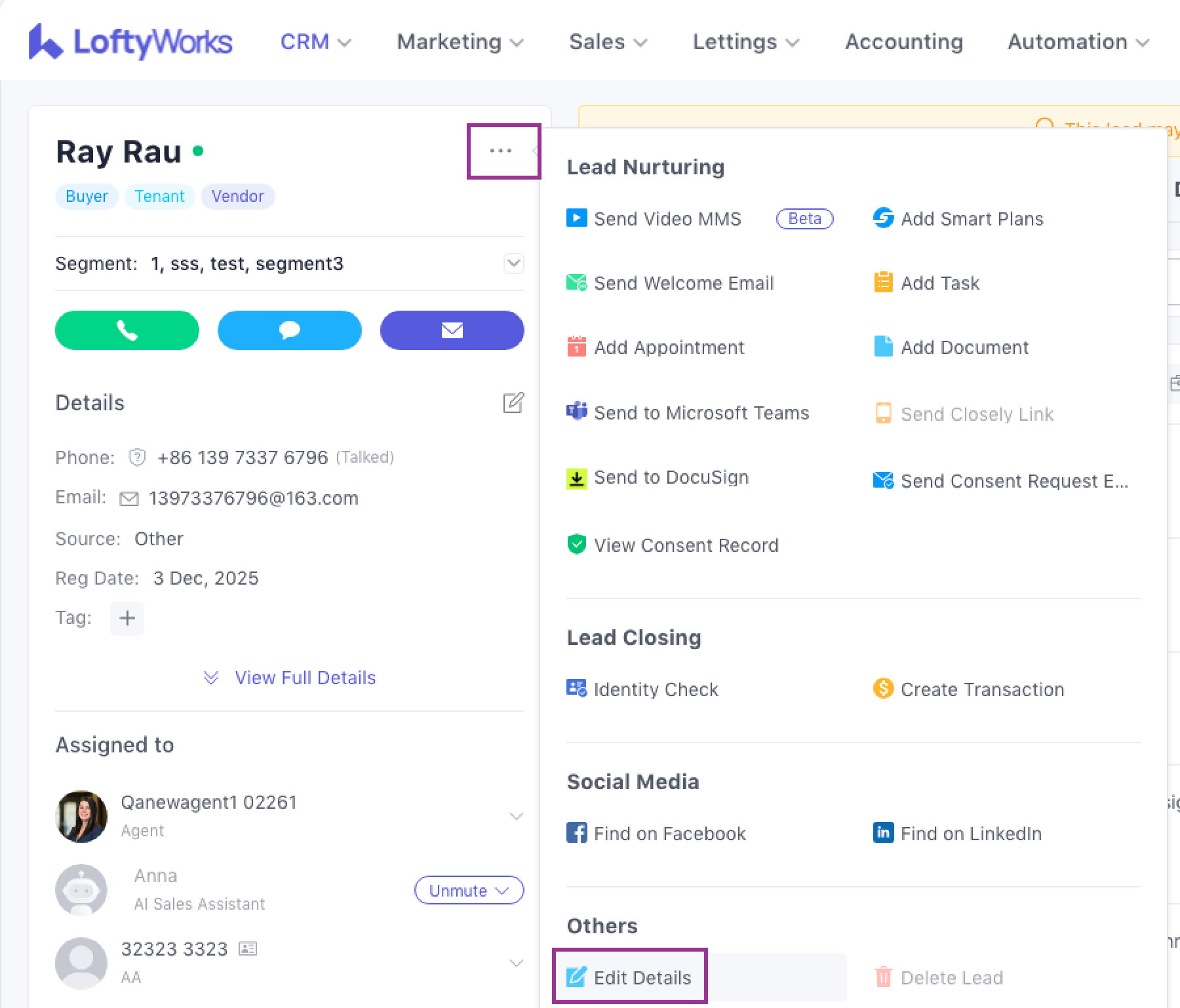Click Create Transaction option
The image size is (1180, 1008).
981,689
